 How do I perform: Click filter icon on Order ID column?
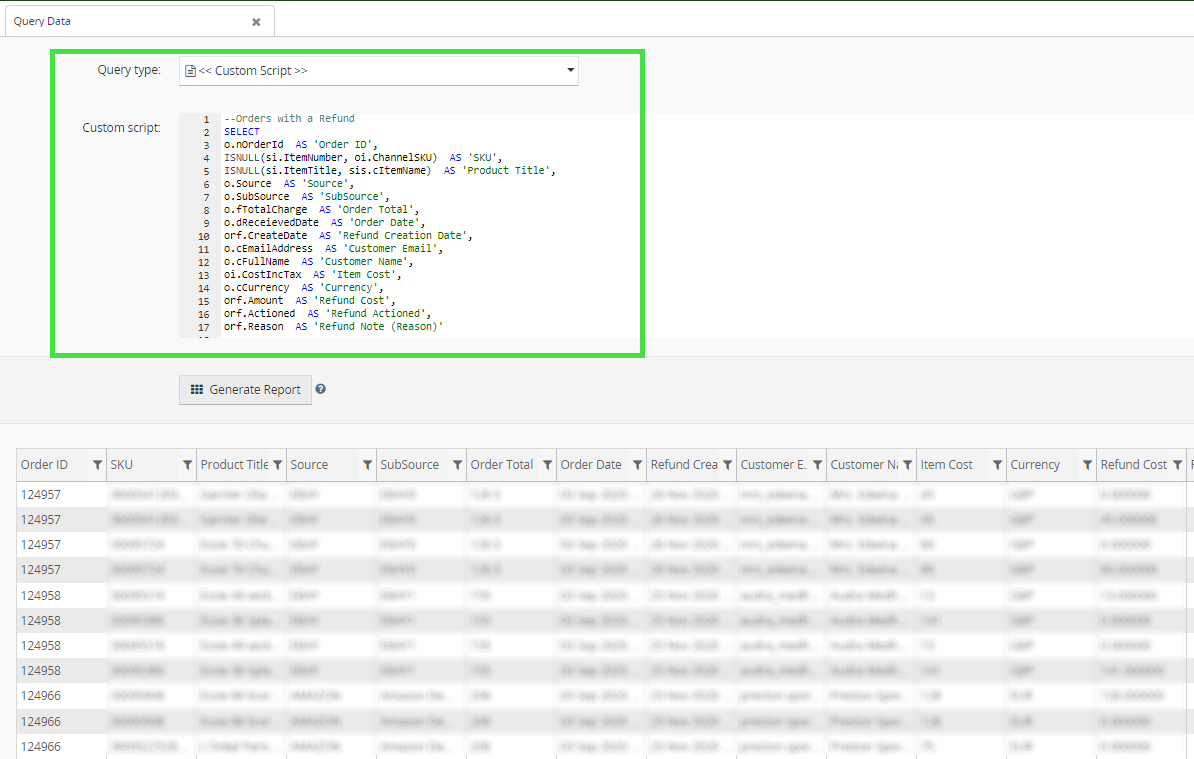tap(97, 465)
